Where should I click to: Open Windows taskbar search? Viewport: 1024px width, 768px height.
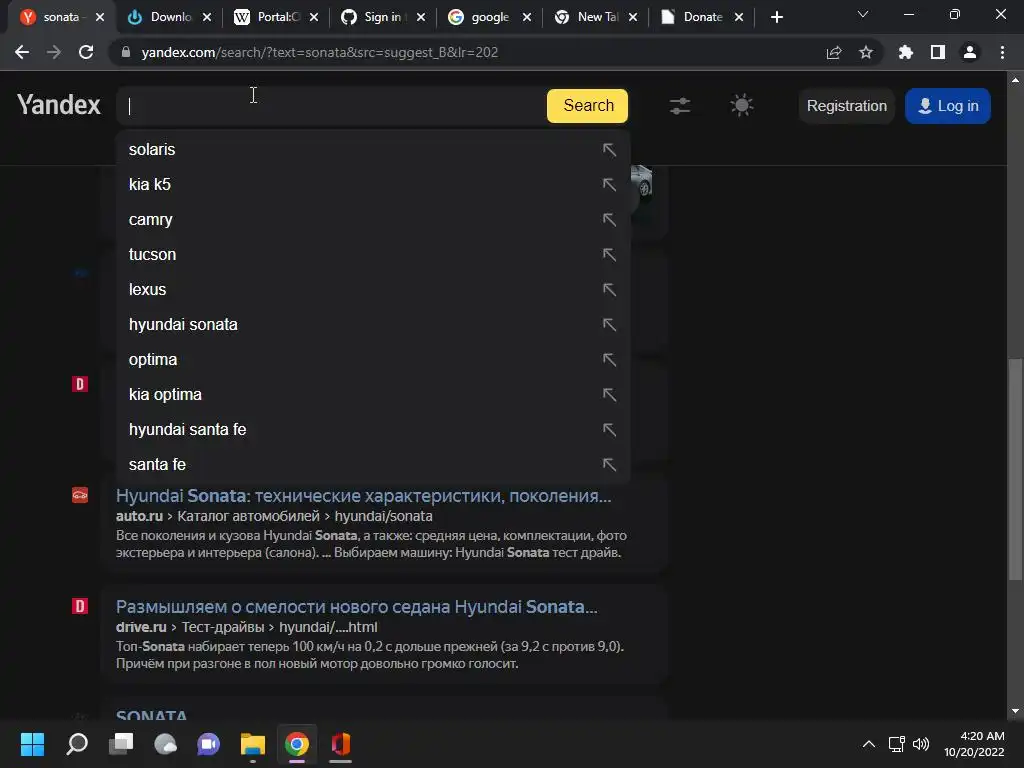click(x=77, y=744)
